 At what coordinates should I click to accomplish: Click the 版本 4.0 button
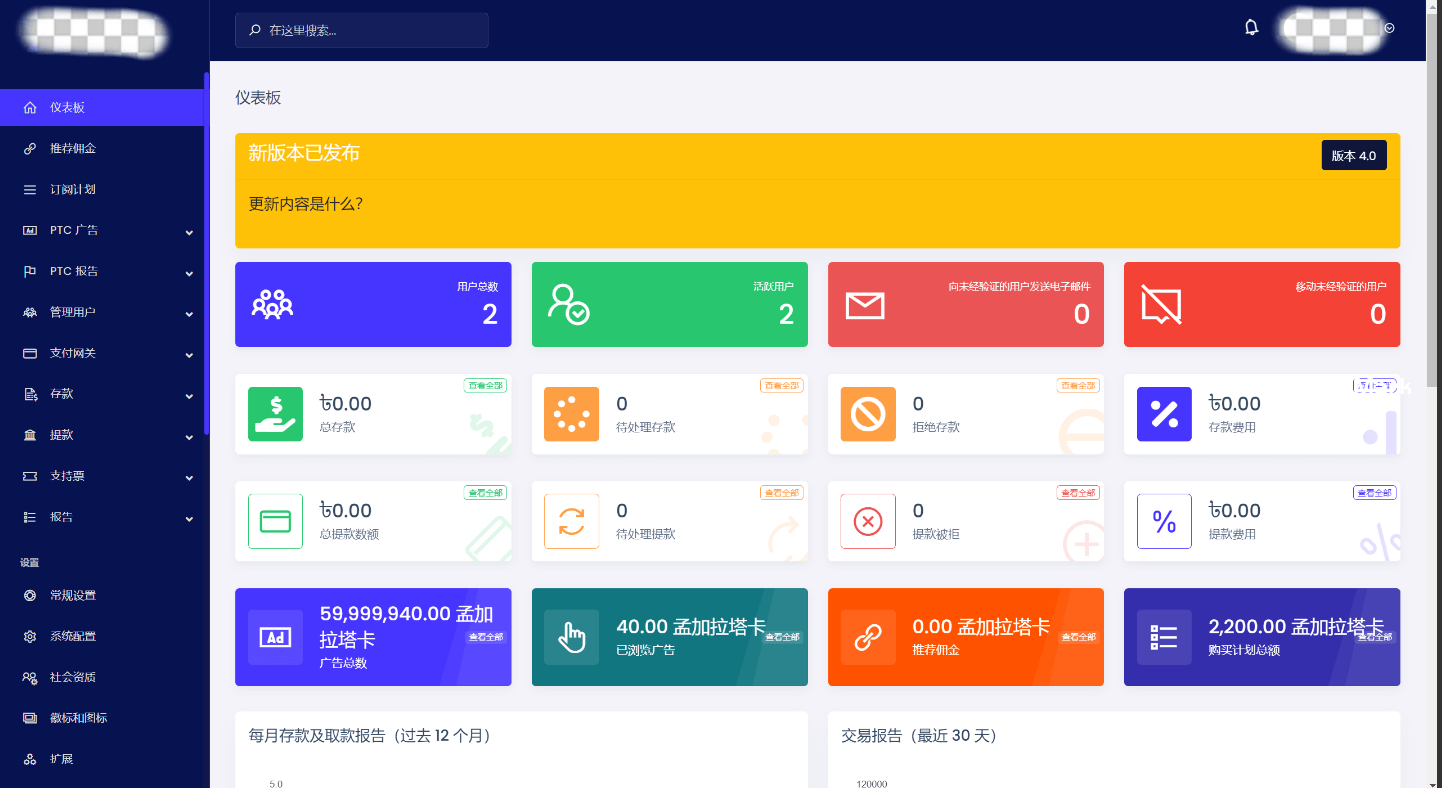click(x=1353, y=156)
